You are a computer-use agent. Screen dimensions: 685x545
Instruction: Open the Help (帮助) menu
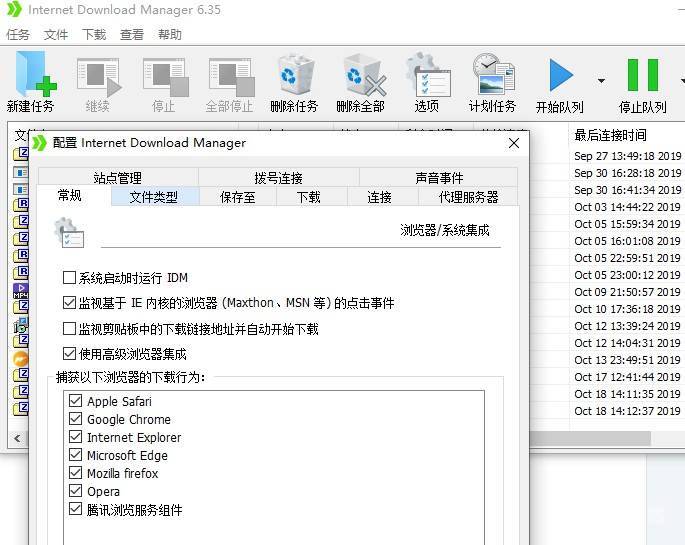[170, 34]
